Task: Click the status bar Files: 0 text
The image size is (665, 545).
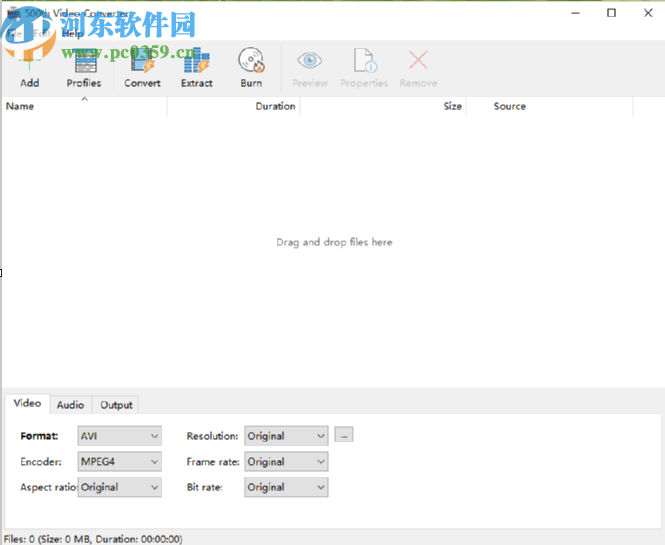Action: pos(93,539)
